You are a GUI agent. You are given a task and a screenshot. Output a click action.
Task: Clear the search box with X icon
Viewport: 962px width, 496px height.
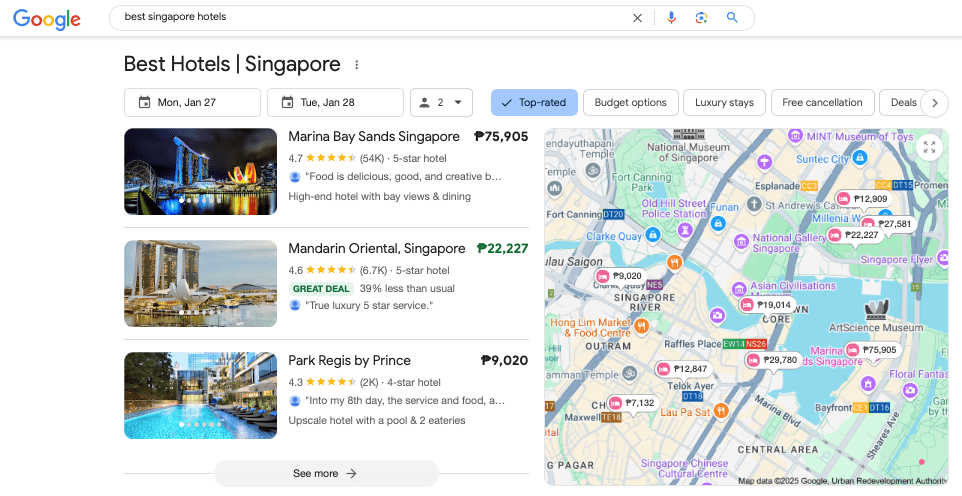coord(637,18)
